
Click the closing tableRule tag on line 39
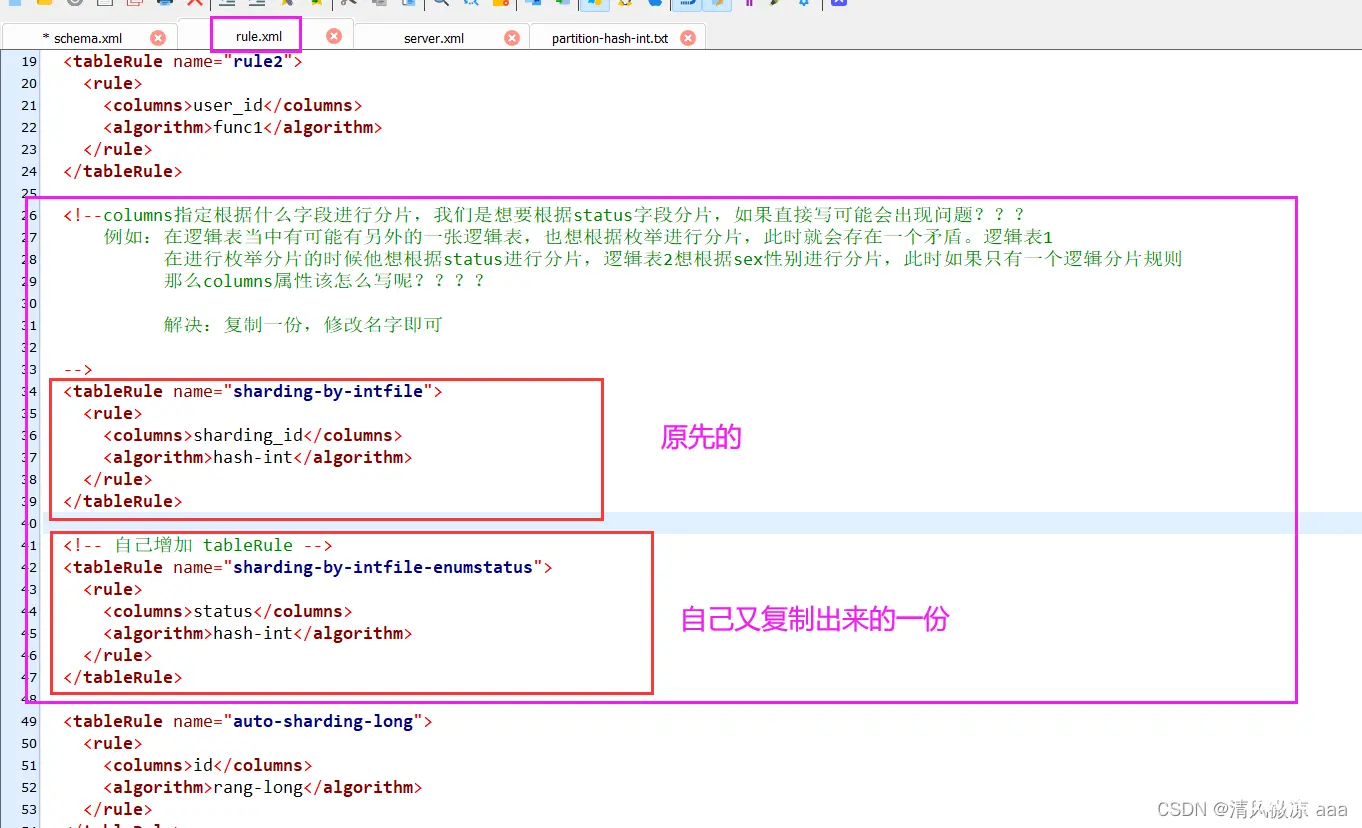123,501
